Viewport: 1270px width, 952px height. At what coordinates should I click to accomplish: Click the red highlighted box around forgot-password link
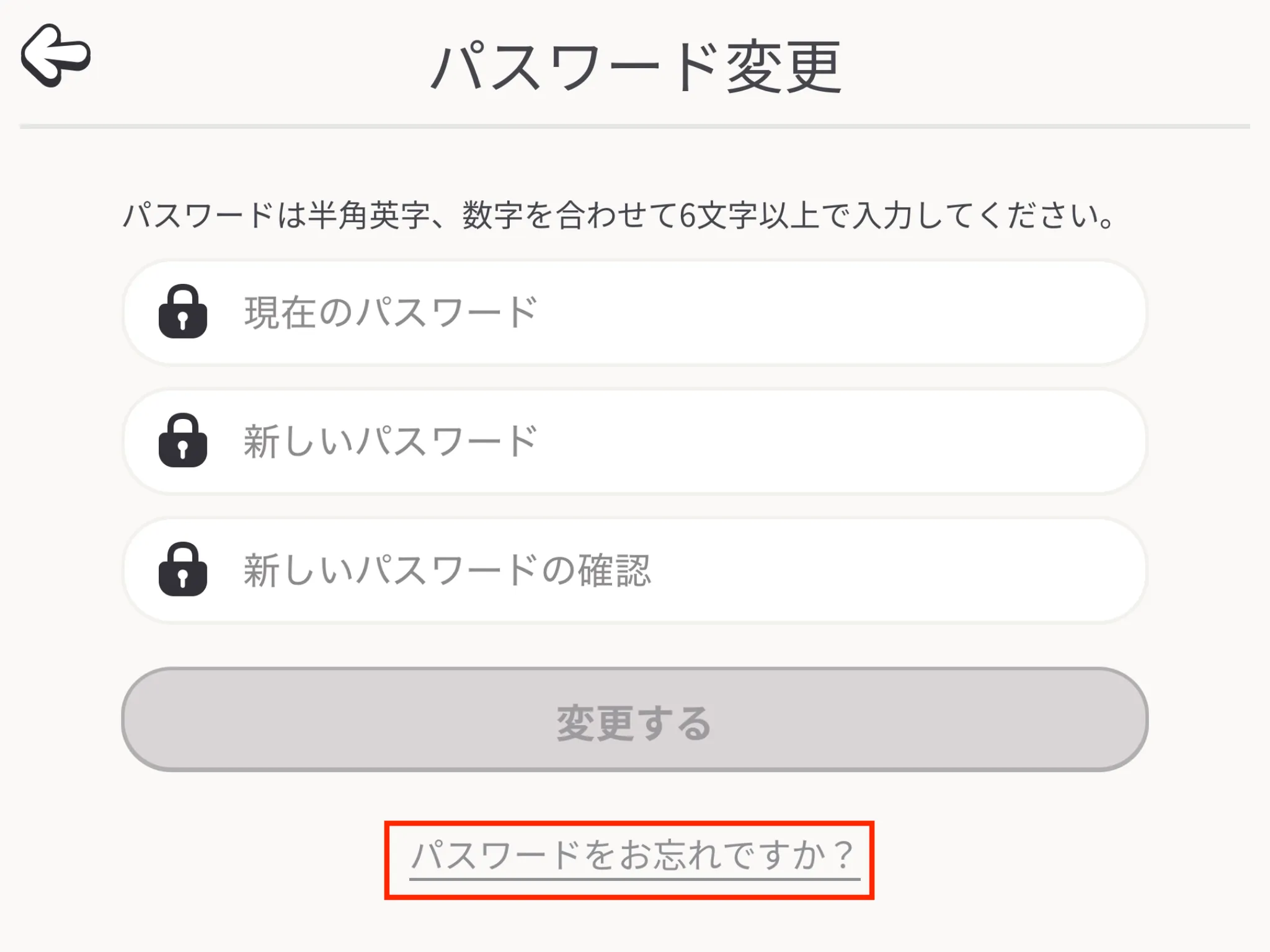point(629,860)
